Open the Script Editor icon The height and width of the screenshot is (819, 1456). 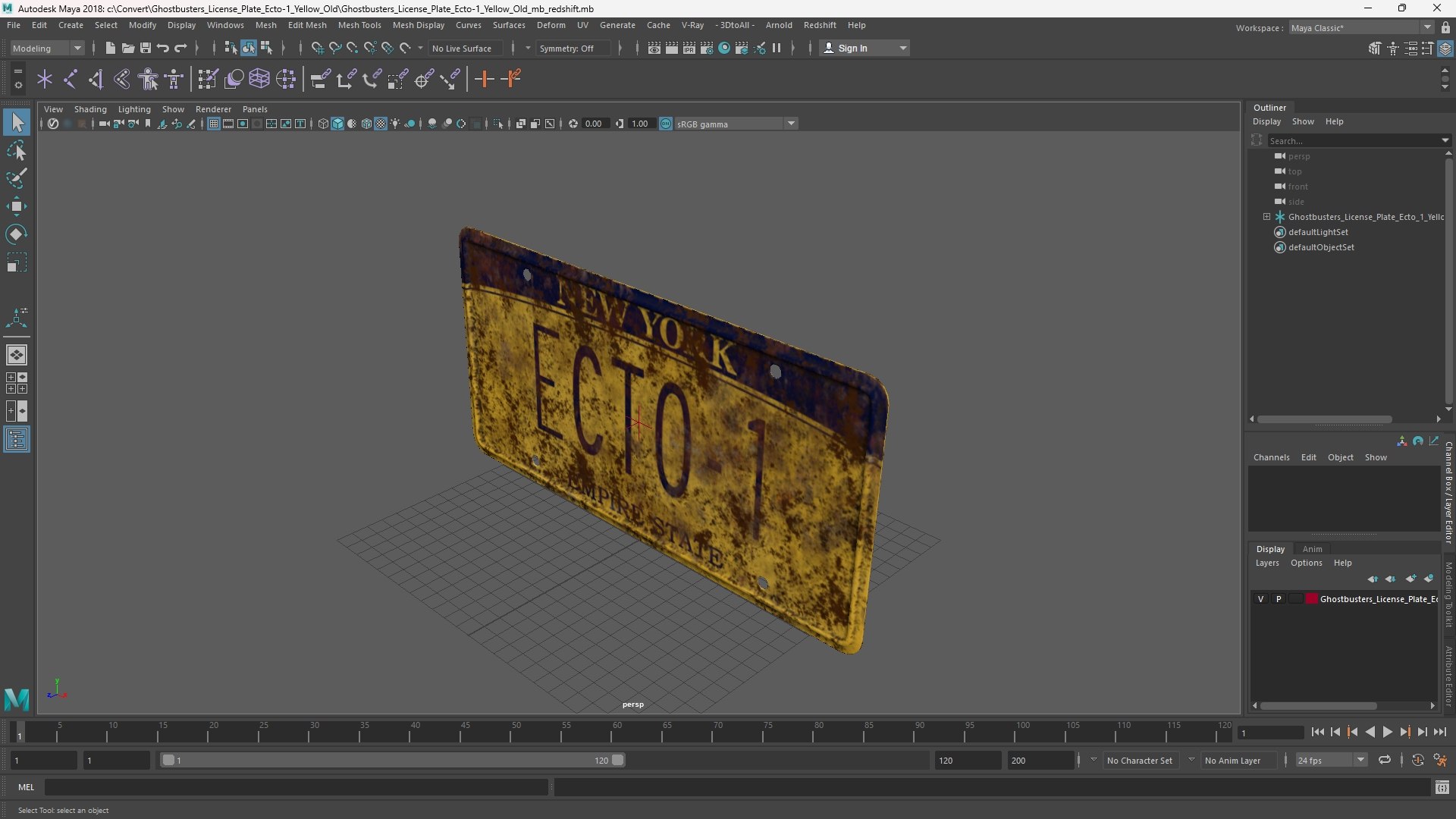pyautogui.click(x=1442, y=787)
